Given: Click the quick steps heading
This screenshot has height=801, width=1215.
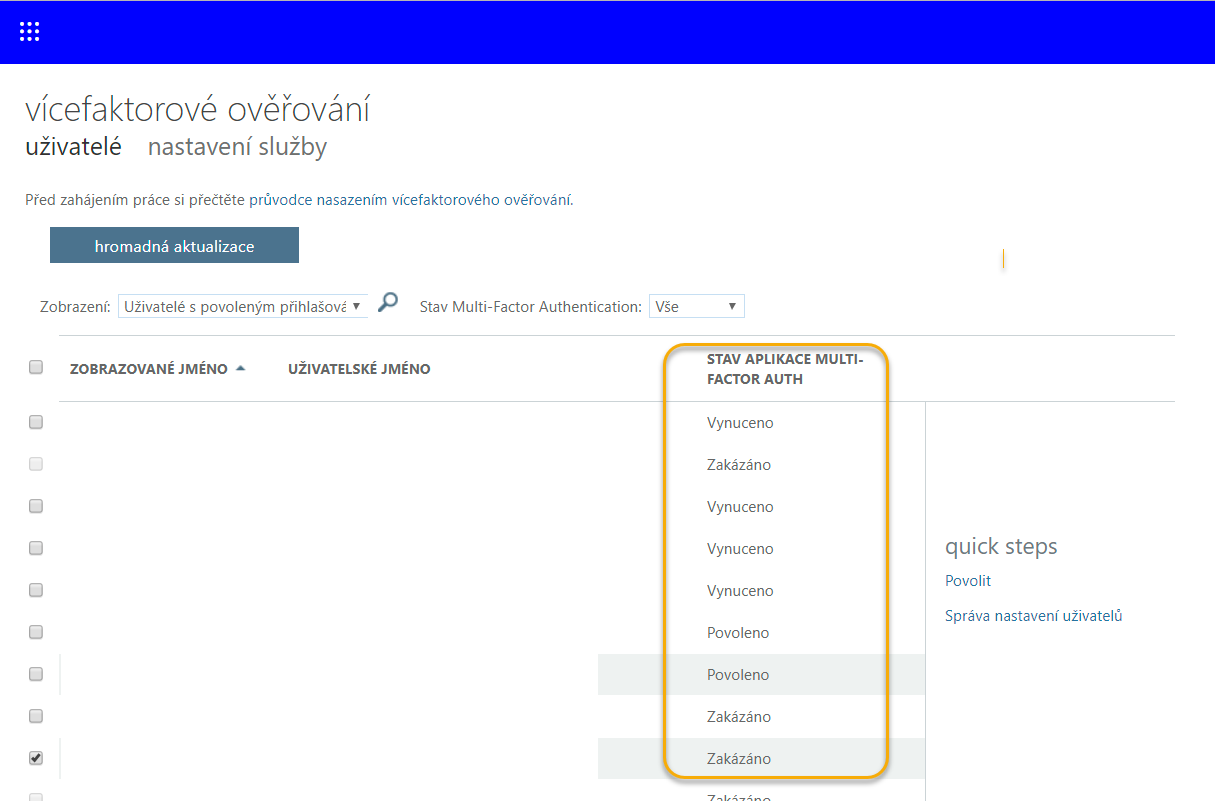Looking at the screenshot, I should (1001, 547).
